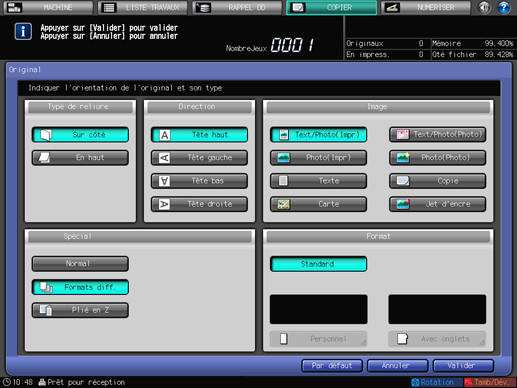
Task: Open Avec onglets format option
Action: pos(437,339)
